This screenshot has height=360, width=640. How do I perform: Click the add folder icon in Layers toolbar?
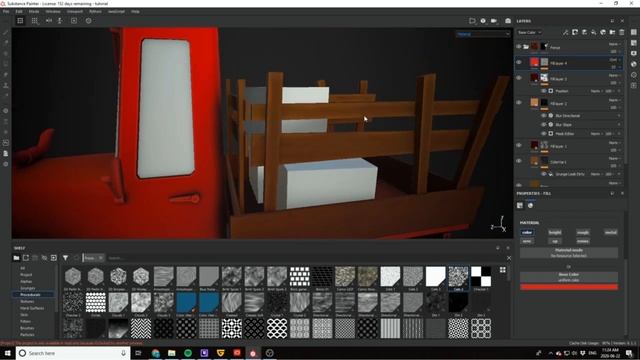point(613,32)
